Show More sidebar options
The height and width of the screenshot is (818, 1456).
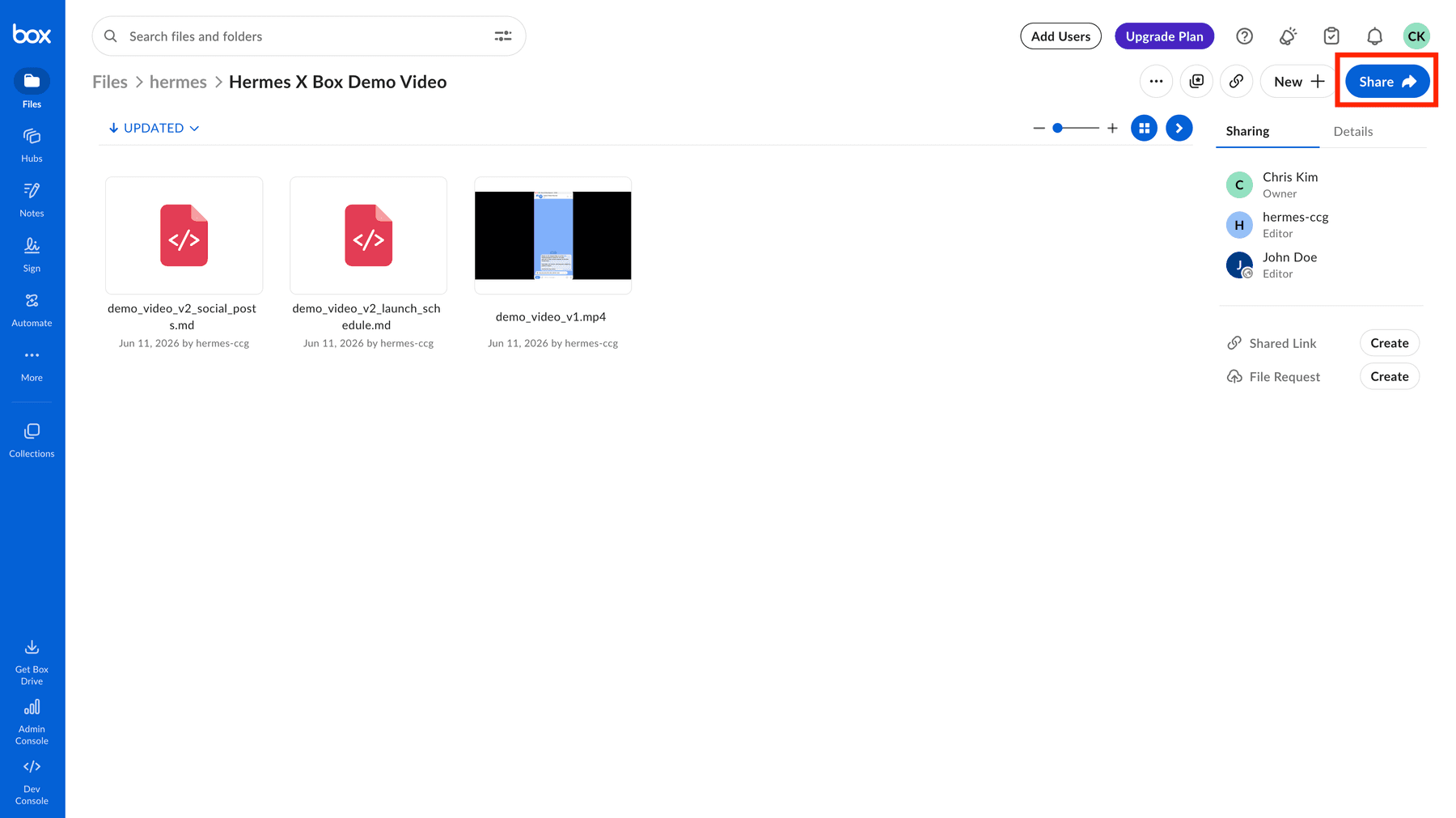(32, 364)
